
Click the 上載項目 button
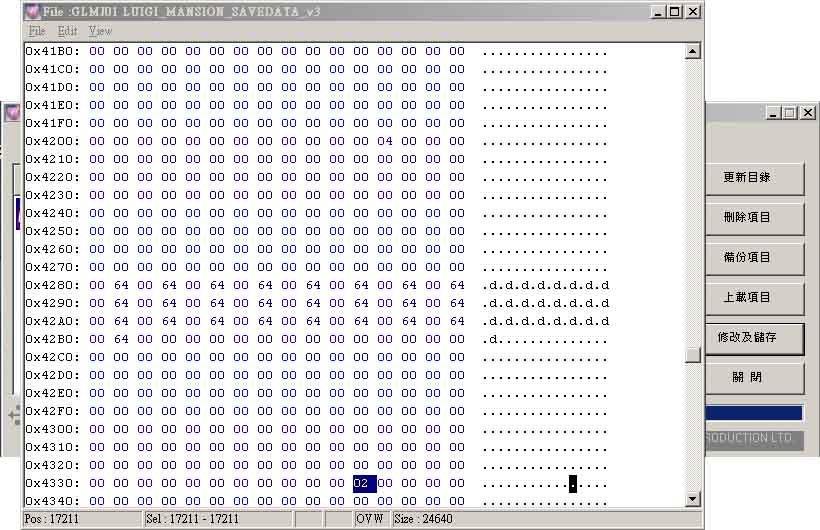coord(753,297)
